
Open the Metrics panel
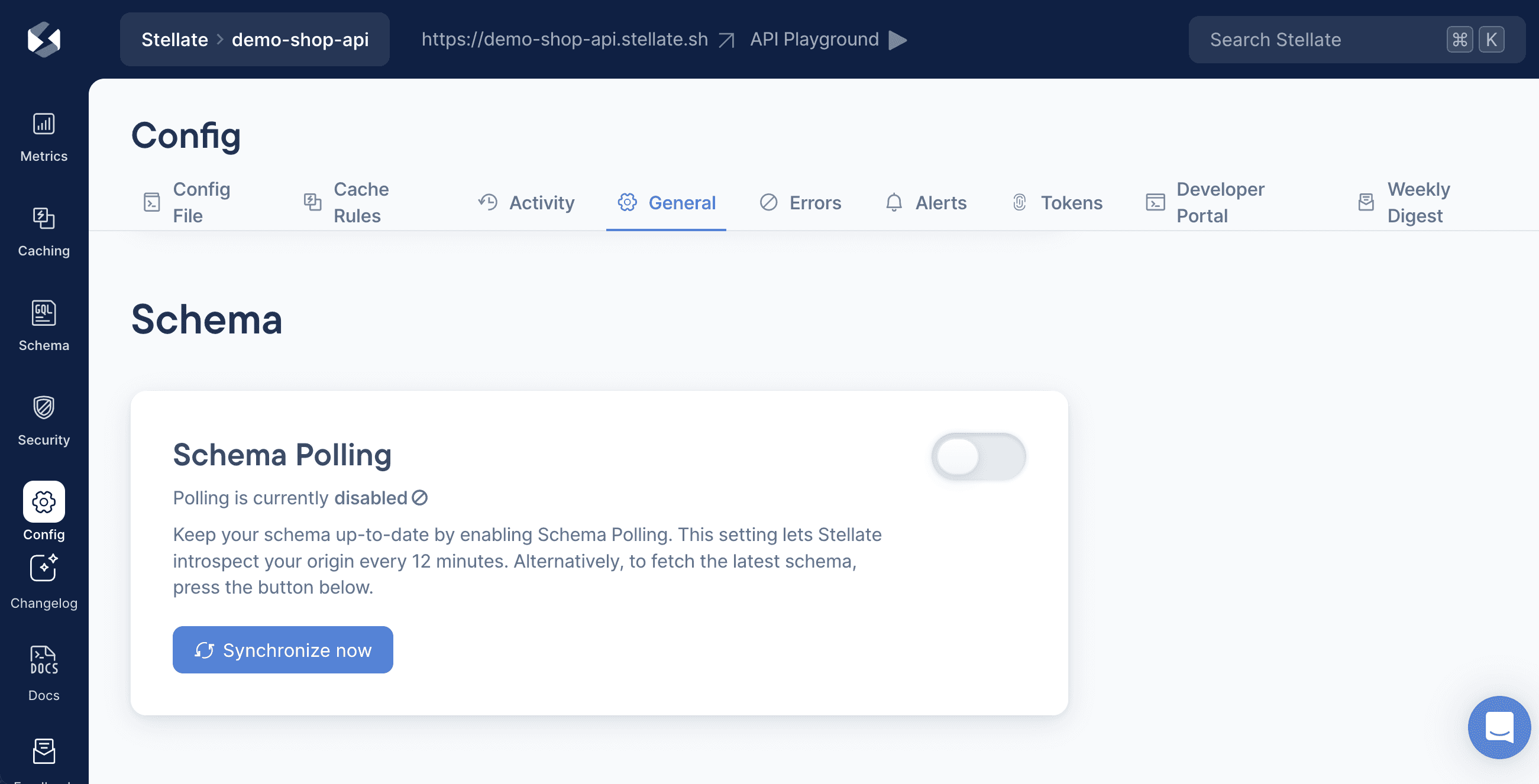click(x=43, y=136)
